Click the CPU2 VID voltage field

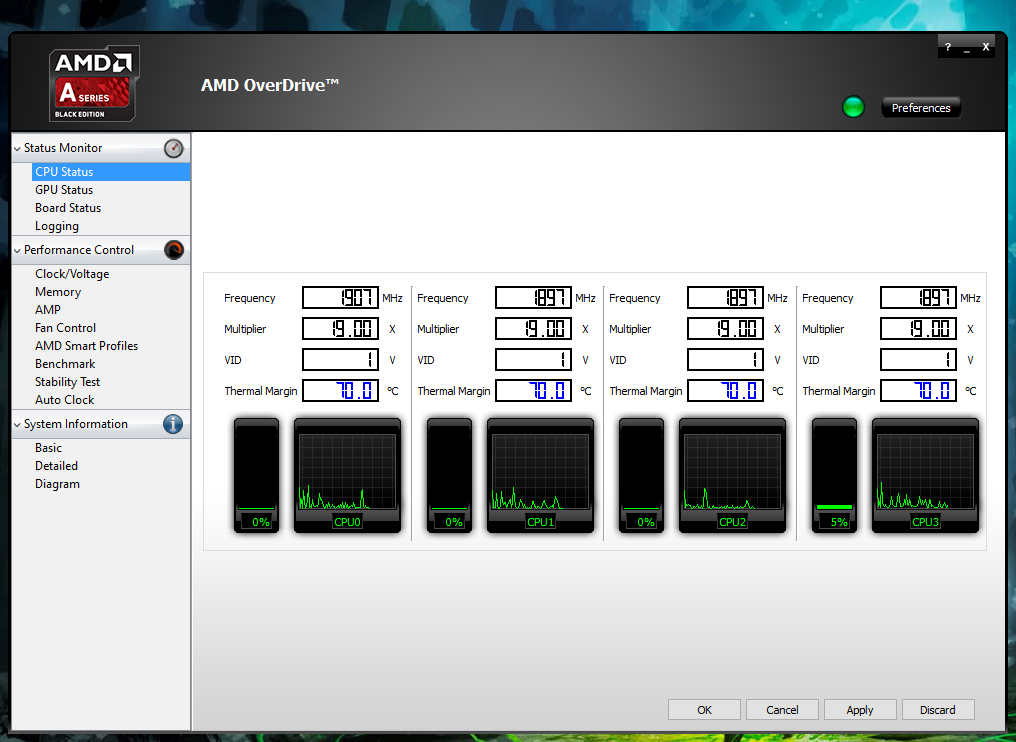[725, 360]
